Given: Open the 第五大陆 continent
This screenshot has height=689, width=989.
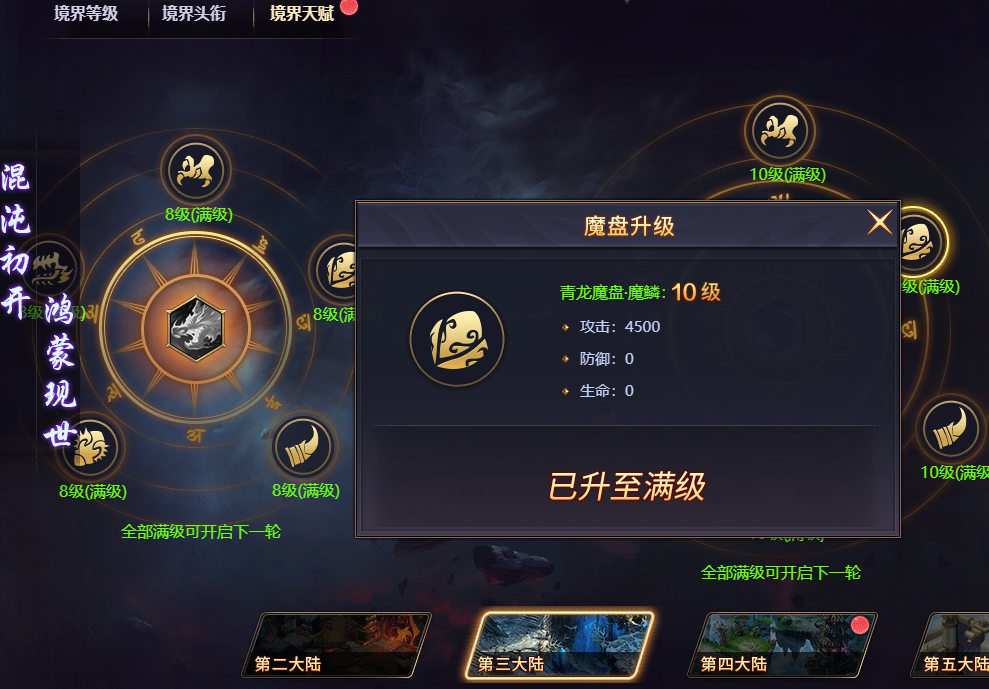Looking at the screenshot, I should click(949, 645).
